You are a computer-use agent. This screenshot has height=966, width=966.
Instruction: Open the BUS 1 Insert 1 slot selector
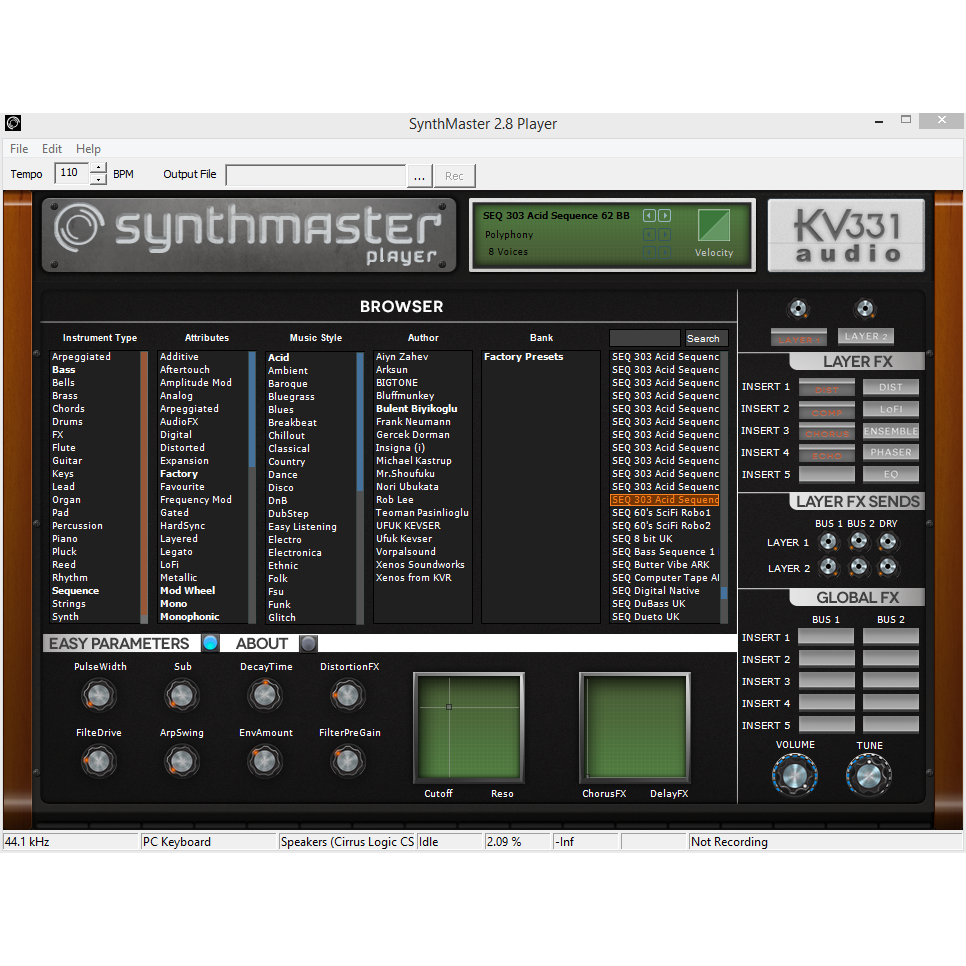click(826, 637)
